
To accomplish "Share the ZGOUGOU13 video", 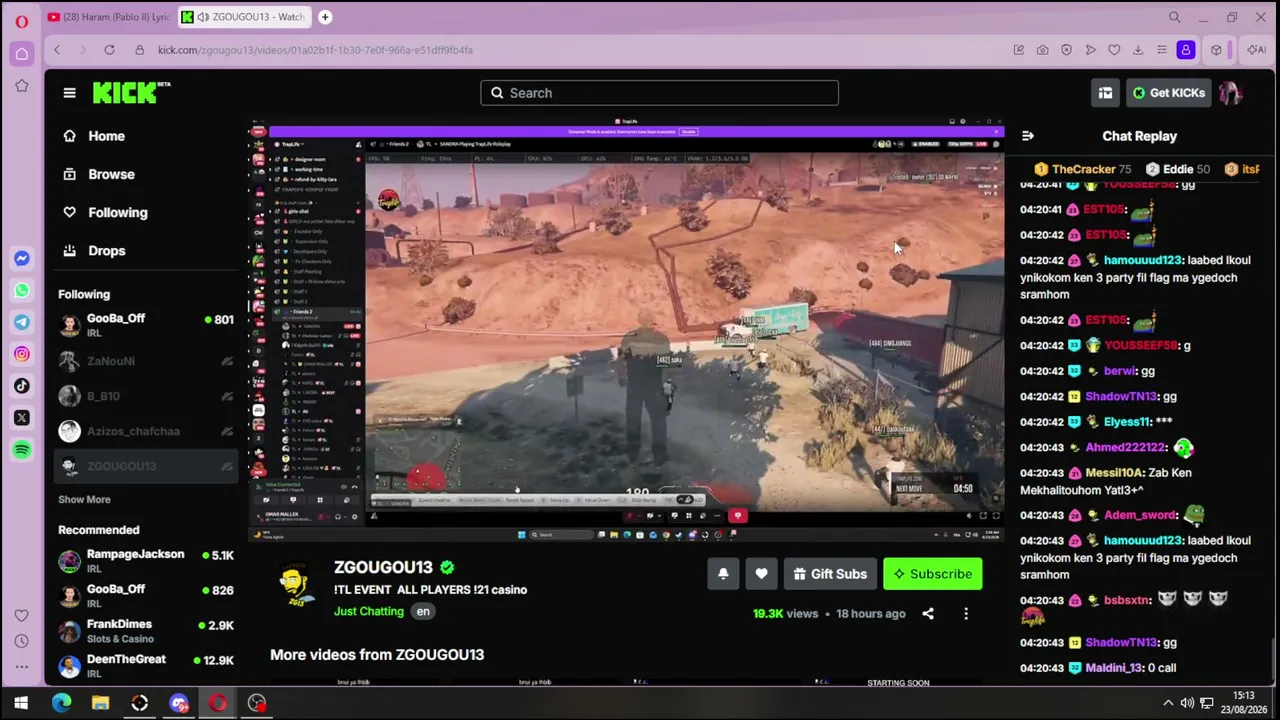I will pyautogui.click(x=928, y=613).
